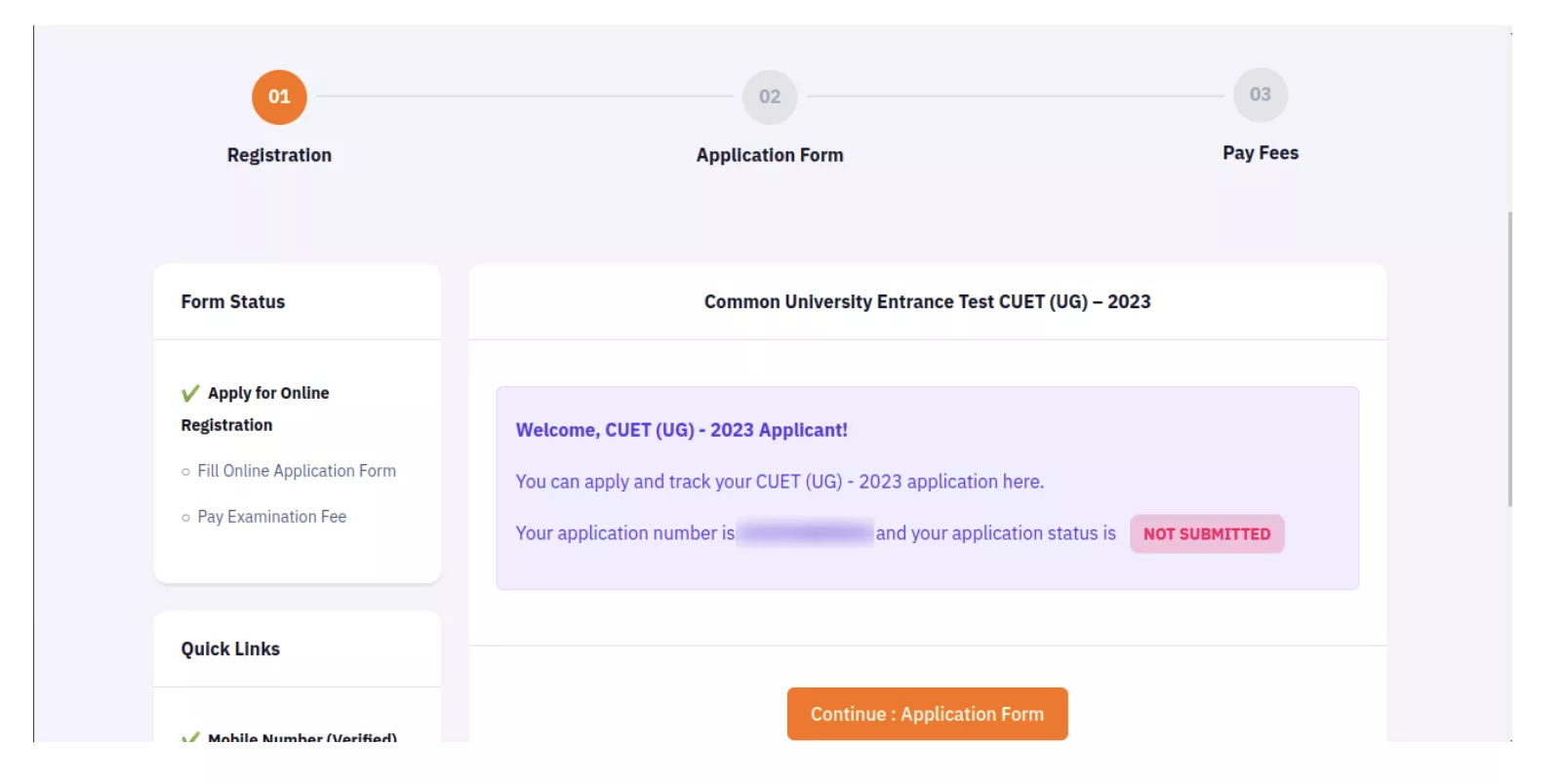1563x784 pixels.
Task: Open Pay Examination Fee item
Action: [272, 517]
